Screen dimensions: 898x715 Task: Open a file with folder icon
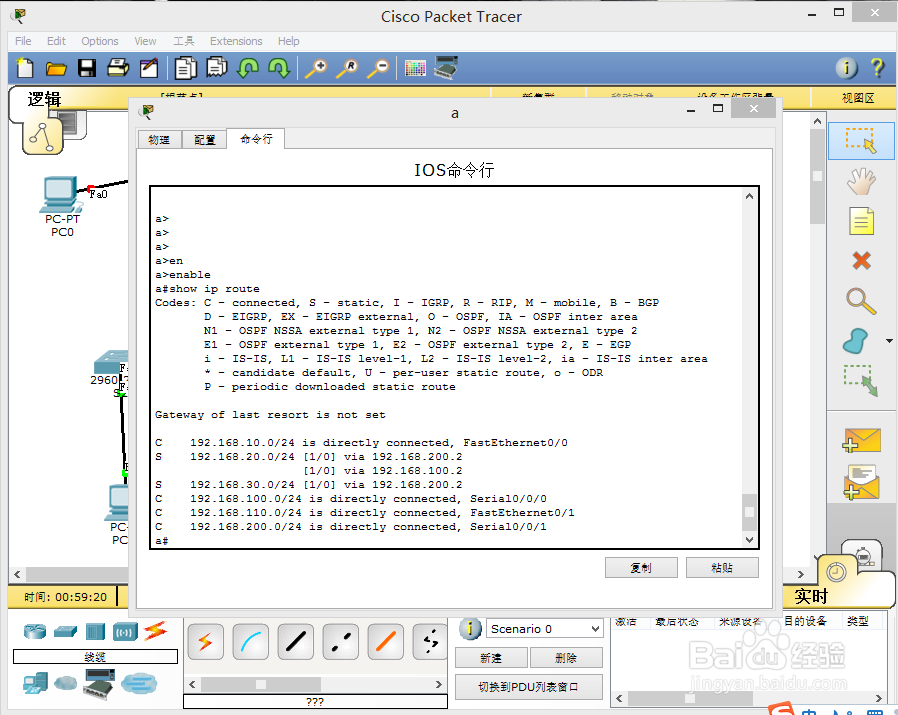tap(56, 68)
